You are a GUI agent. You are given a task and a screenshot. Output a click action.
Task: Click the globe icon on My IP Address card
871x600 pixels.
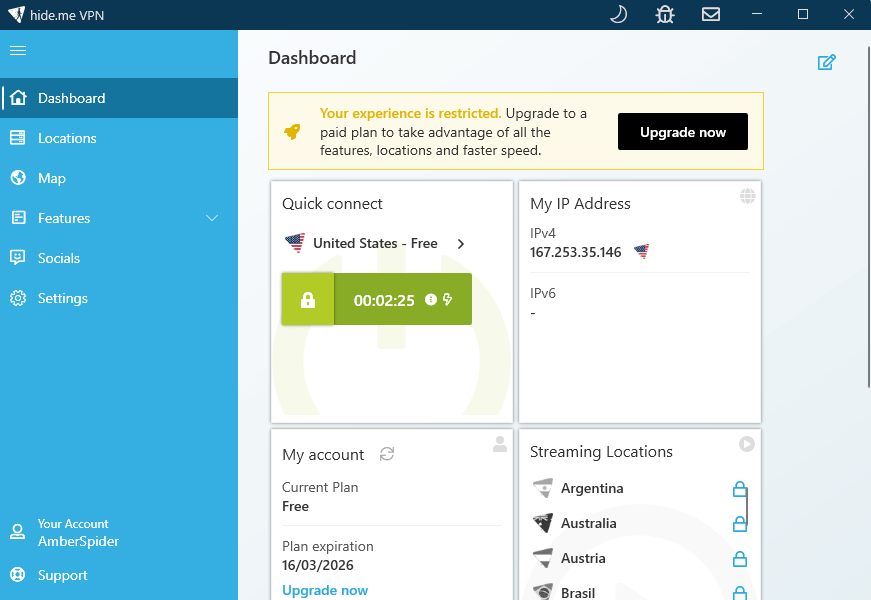coord(747,196)
